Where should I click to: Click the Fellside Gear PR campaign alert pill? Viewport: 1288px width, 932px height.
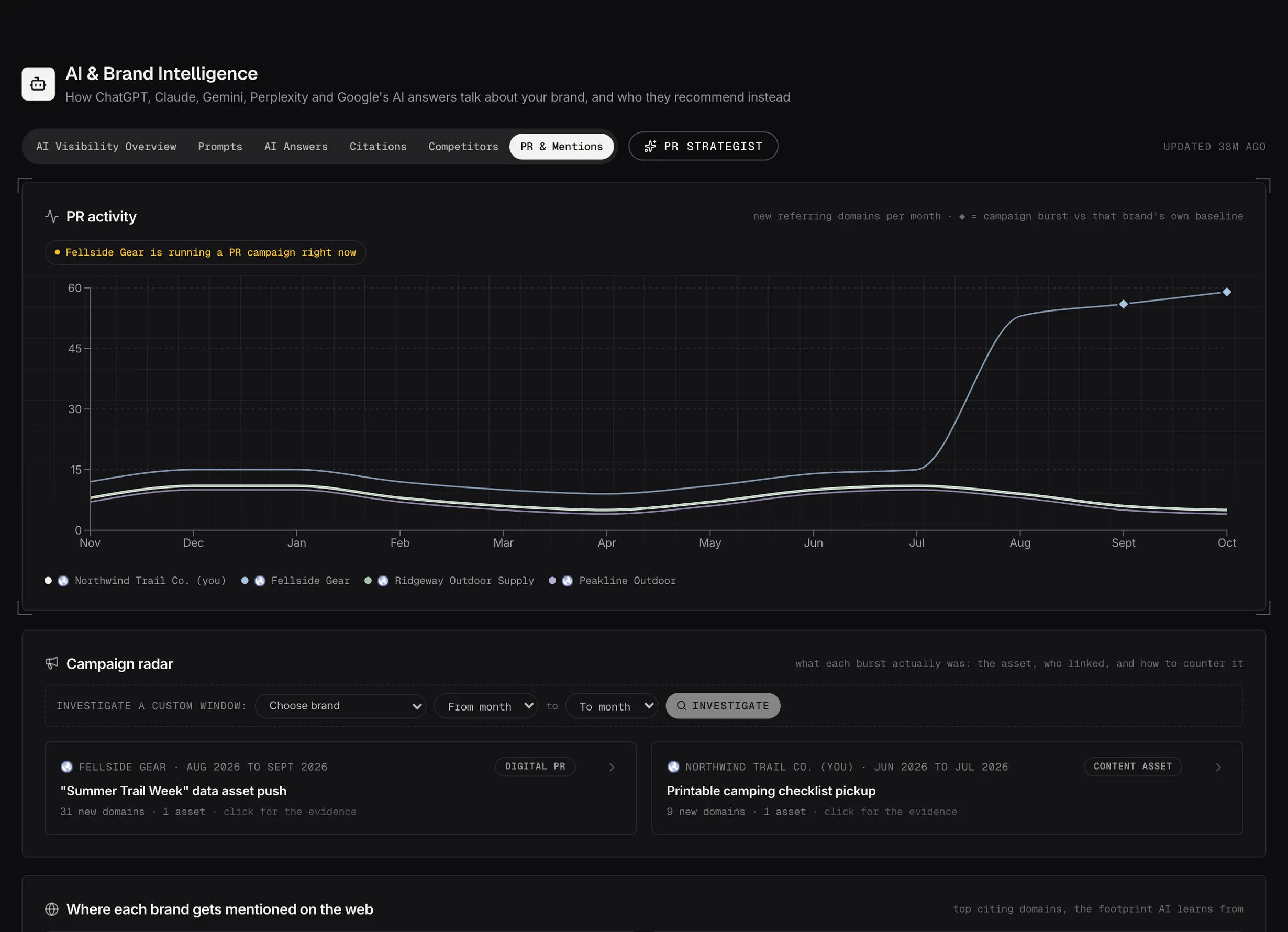click(x=205, y=253)
